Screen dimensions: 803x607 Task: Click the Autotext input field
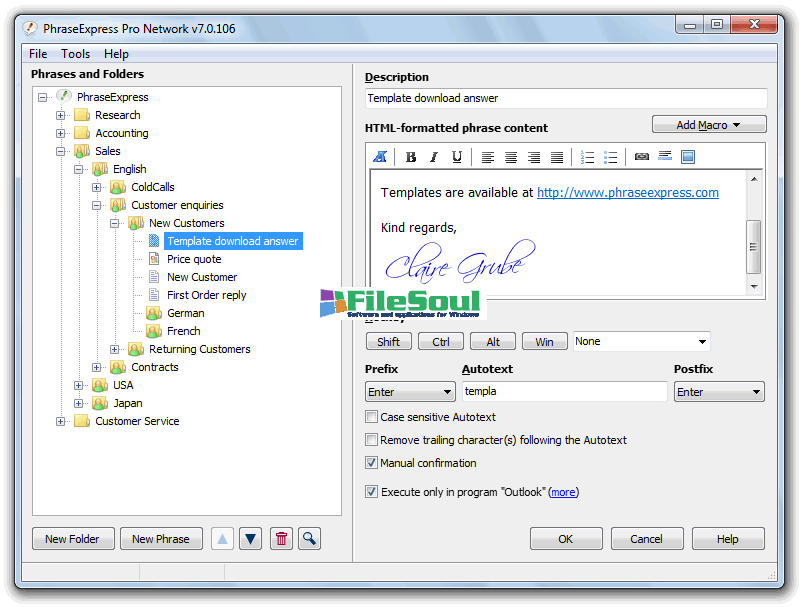click(x=564, y=392)
